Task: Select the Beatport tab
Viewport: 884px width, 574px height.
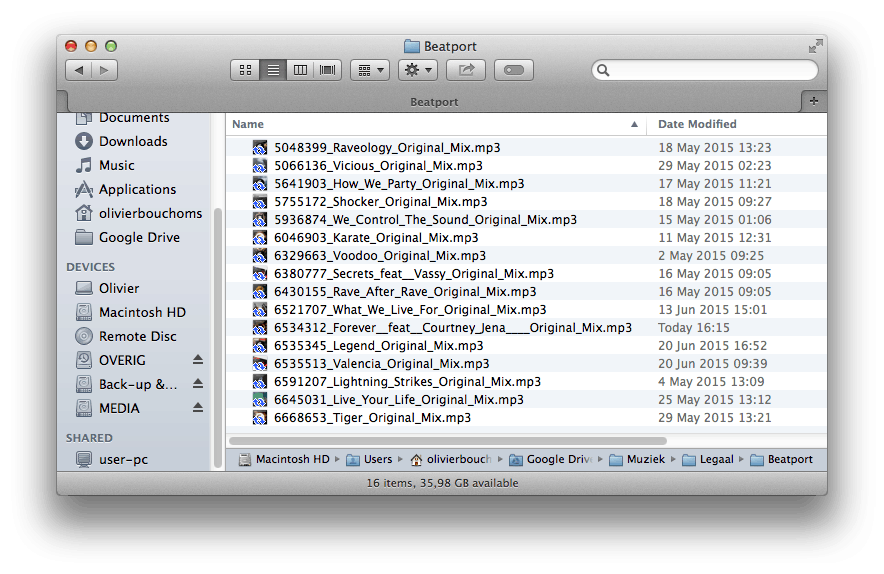Action: (434, 102)
